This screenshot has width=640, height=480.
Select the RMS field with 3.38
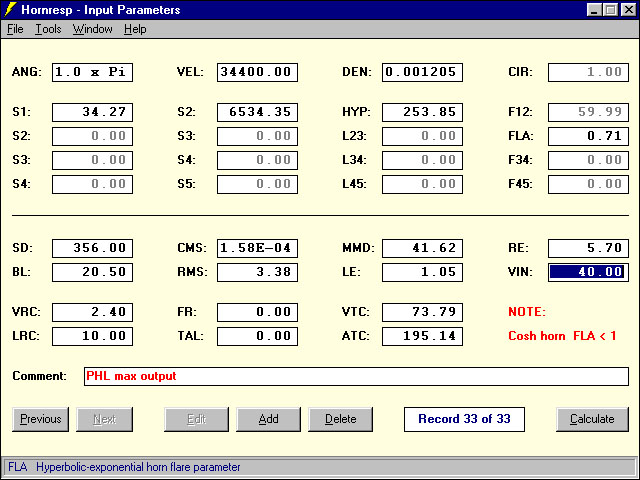click(257, 272)
